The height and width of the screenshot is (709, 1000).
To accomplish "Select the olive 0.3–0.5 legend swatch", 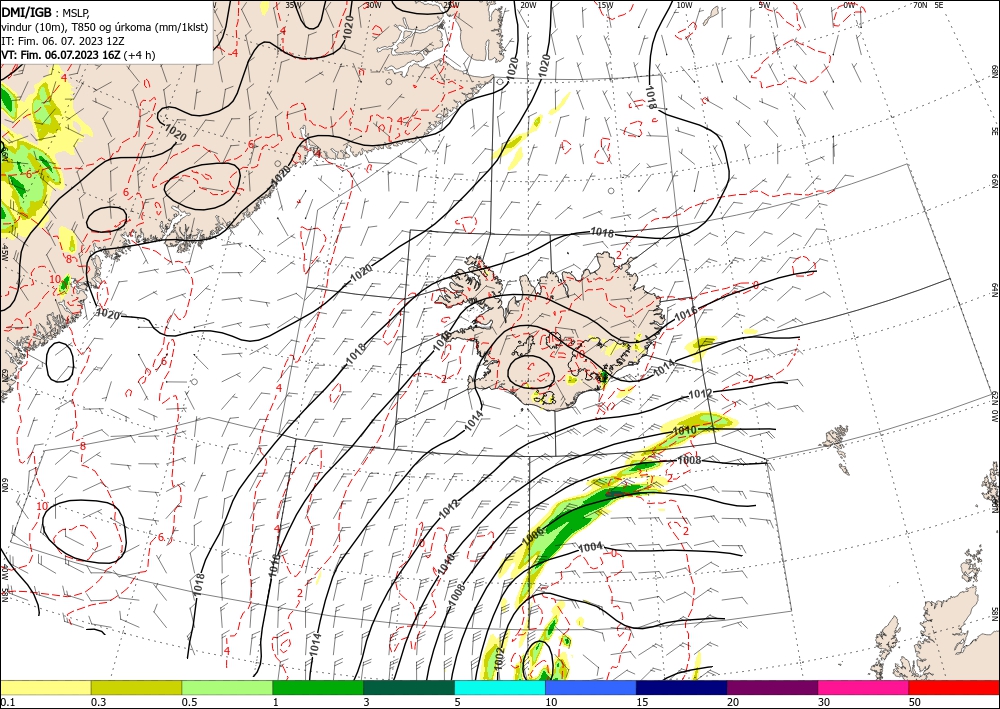I will click(x=136, y=687).
